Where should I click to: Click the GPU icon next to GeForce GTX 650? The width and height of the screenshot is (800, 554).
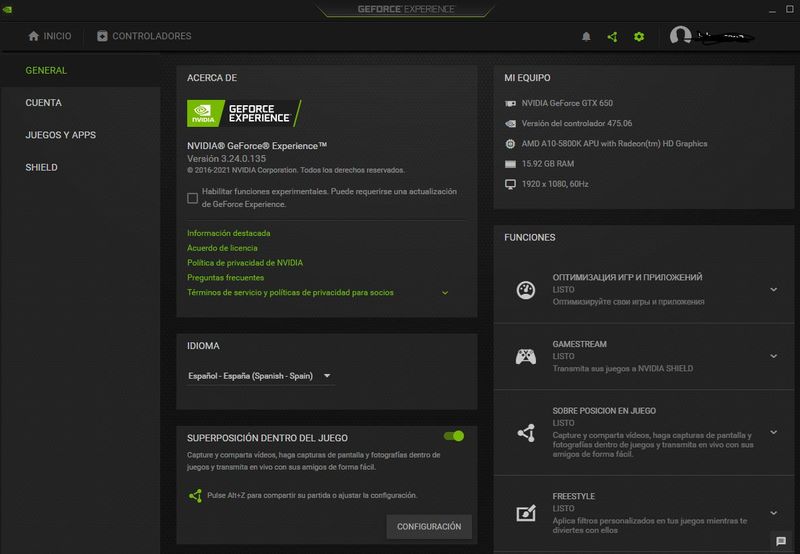[510, 103]
